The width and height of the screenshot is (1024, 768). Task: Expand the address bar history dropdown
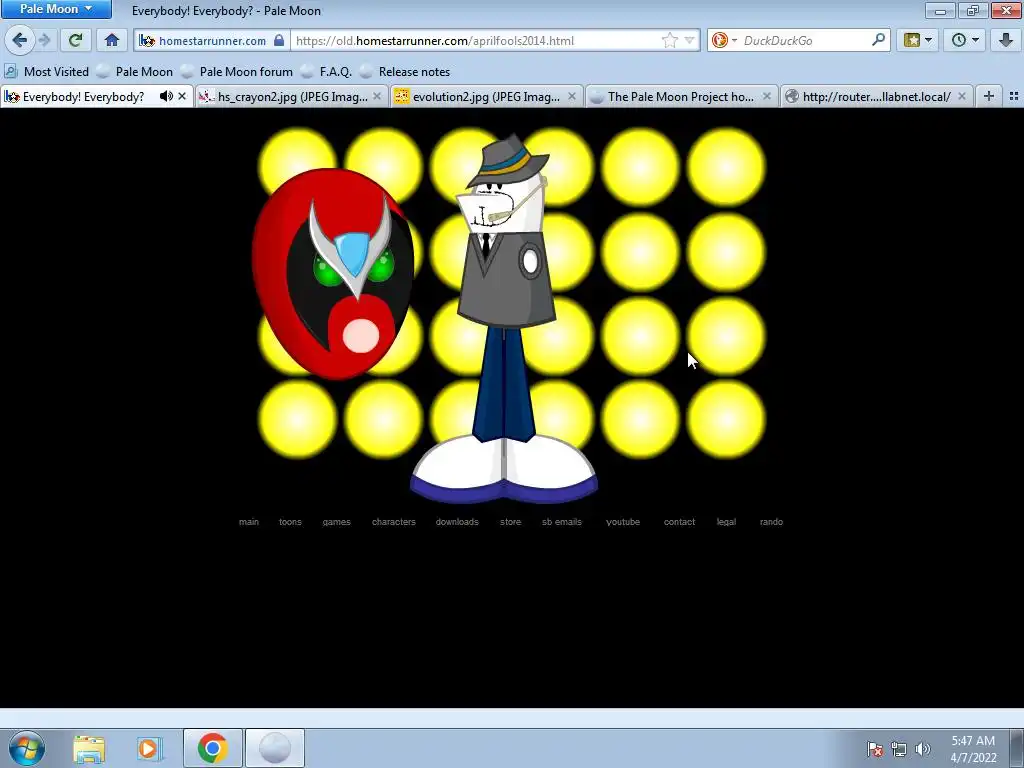689,40
